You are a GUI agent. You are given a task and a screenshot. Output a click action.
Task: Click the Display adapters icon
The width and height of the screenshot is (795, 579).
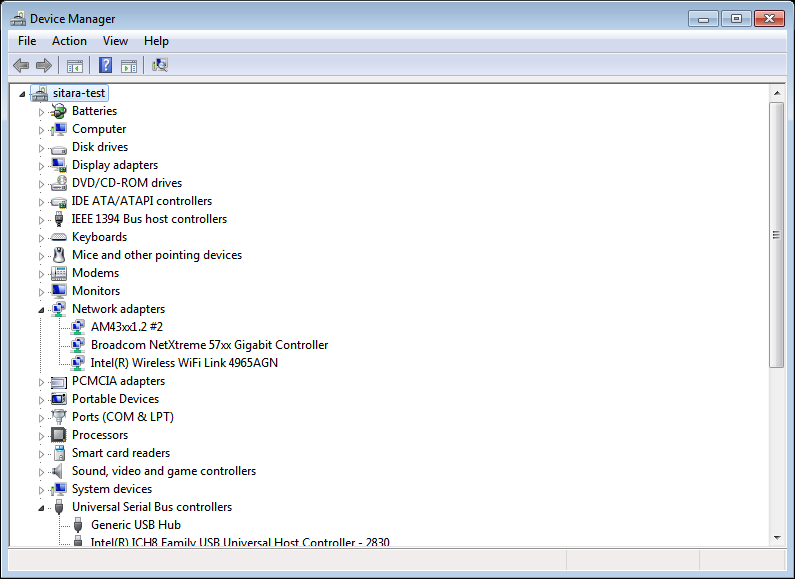(59, 165)
